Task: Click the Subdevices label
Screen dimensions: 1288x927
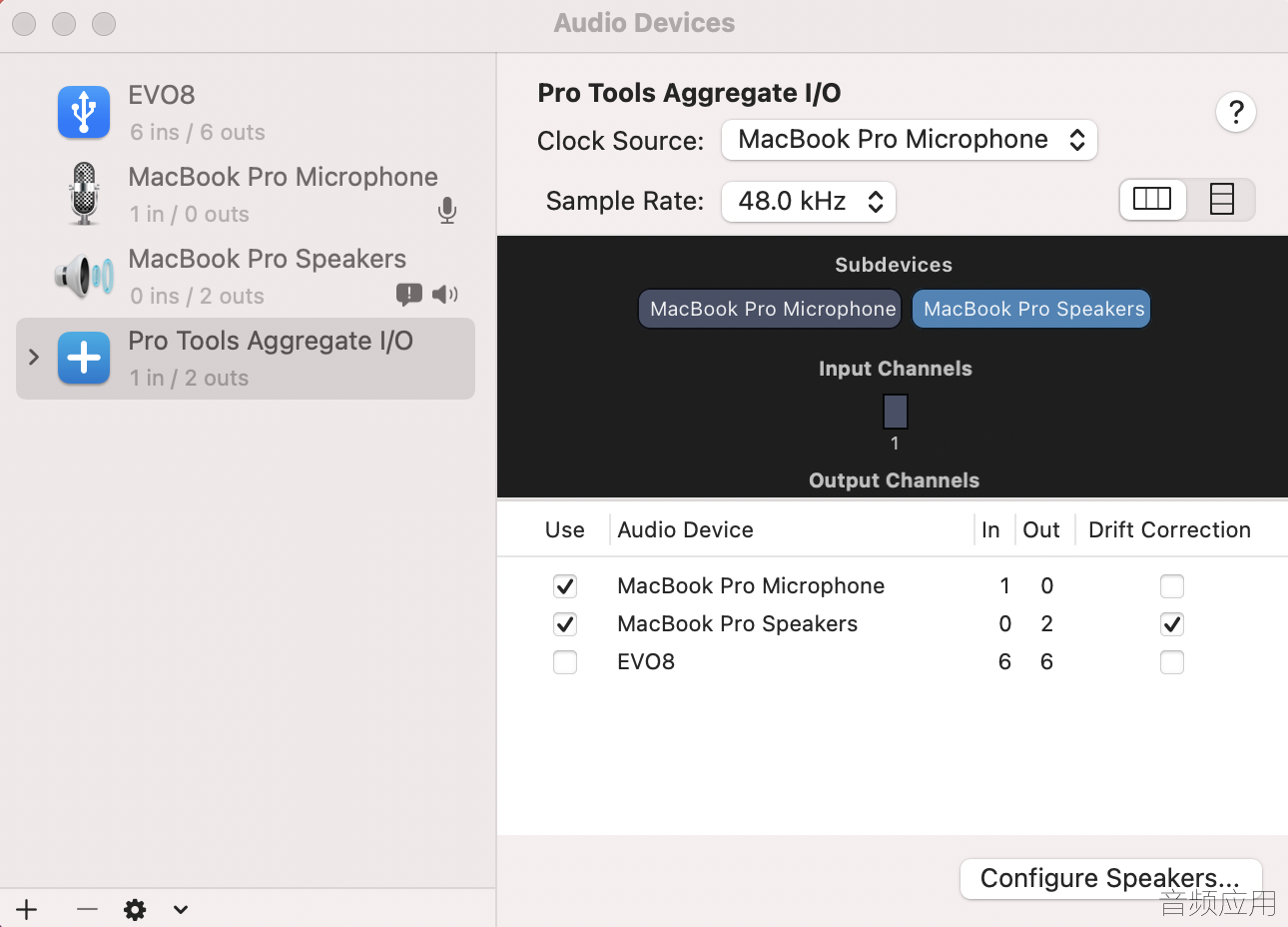Action: pyautogui.click(x=894, y=265)
